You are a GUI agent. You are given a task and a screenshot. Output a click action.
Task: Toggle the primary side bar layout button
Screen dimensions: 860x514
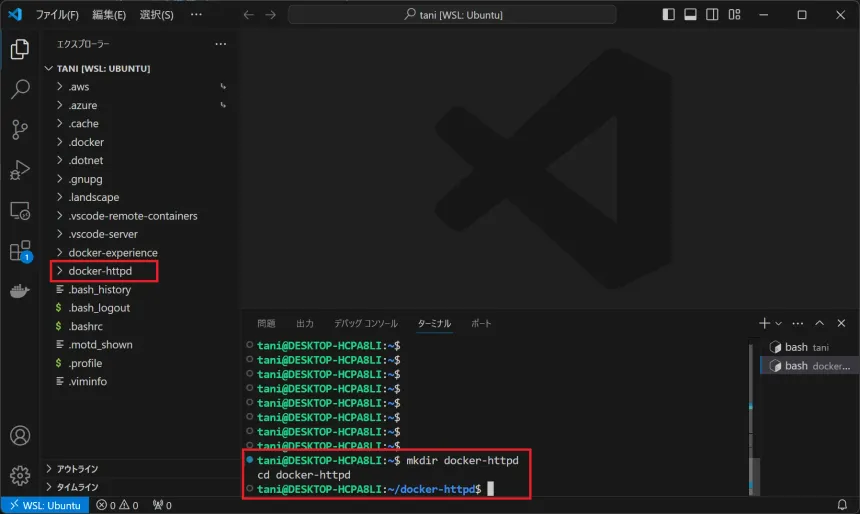click(x=669, y=15)
